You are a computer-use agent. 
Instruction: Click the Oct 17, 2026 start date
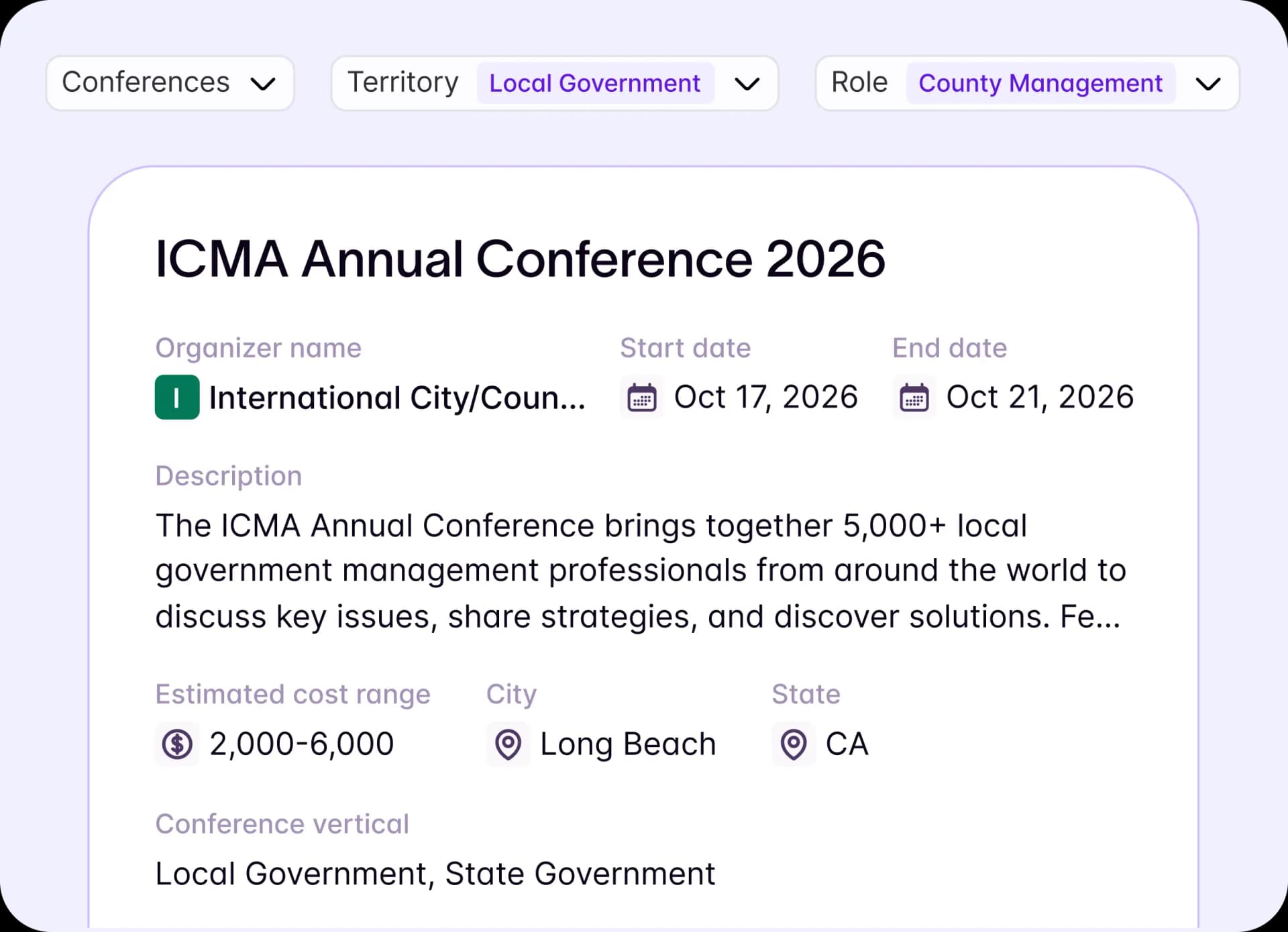766,397
